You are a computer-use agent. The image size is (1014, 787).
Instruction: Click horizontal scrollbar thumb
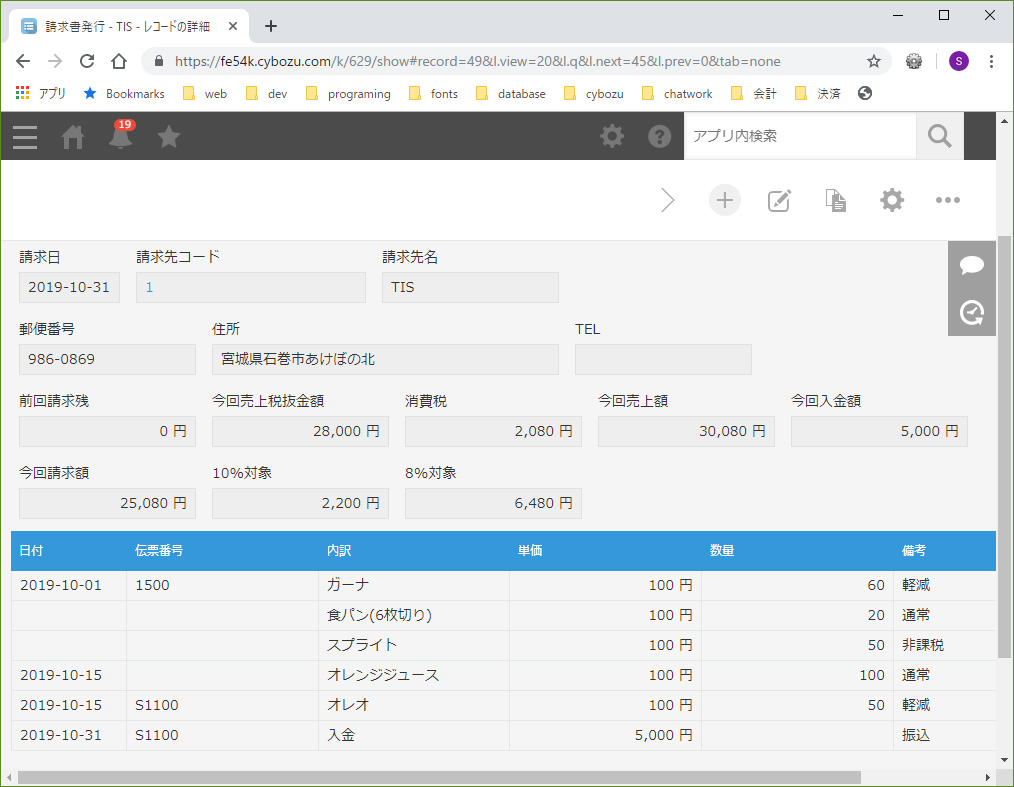point(440,777)
